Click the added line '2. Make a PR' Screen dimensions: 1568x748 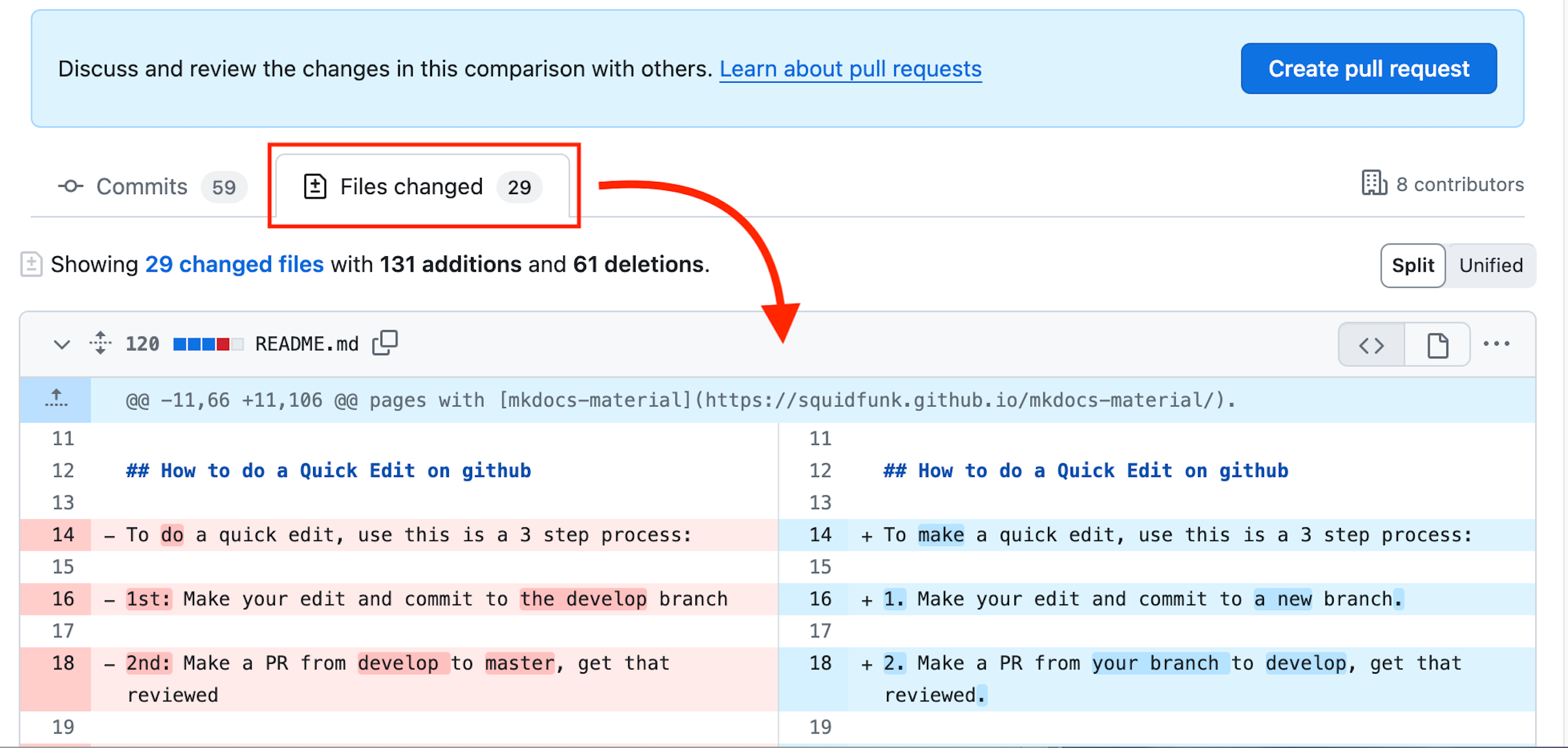pos(1192,679)
